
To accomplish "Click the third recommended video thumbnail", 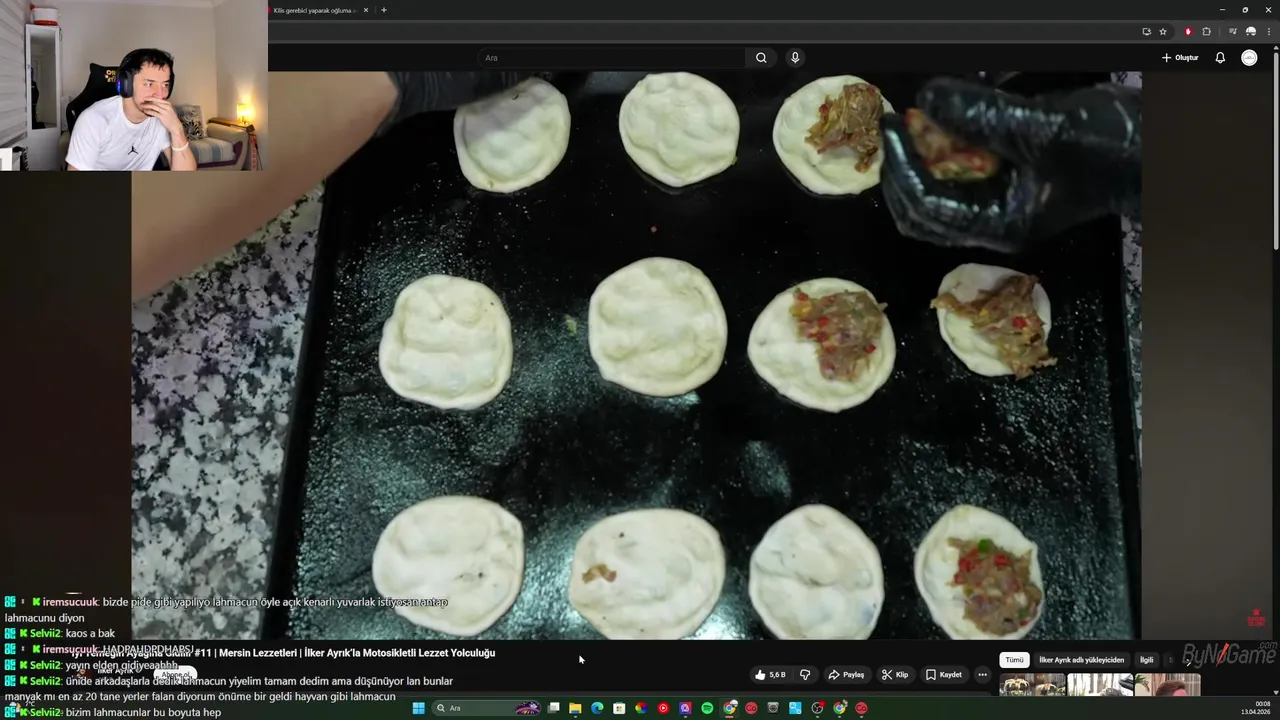I will coord(1169,686).
